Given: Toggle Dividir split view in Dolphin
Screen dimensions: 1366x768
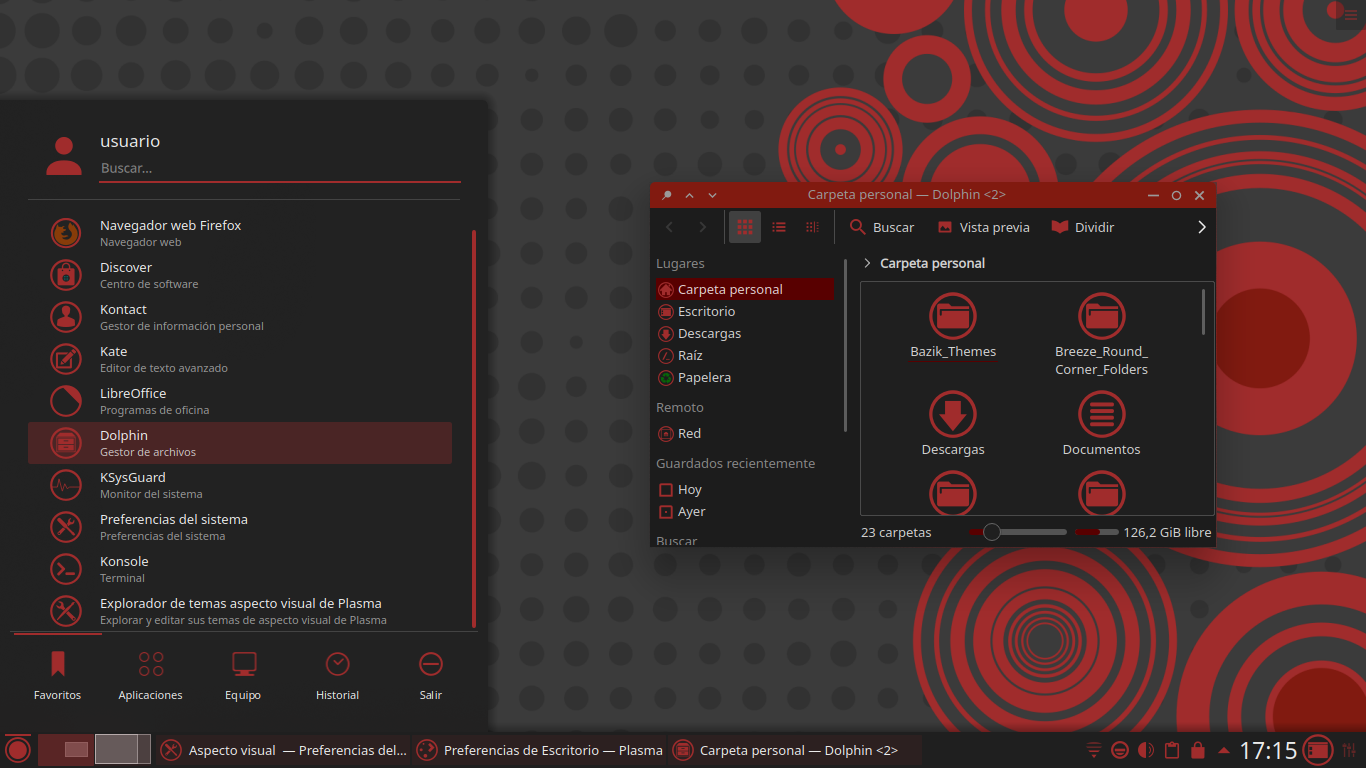Looking at the screenshot, I should pos(1083,227).
